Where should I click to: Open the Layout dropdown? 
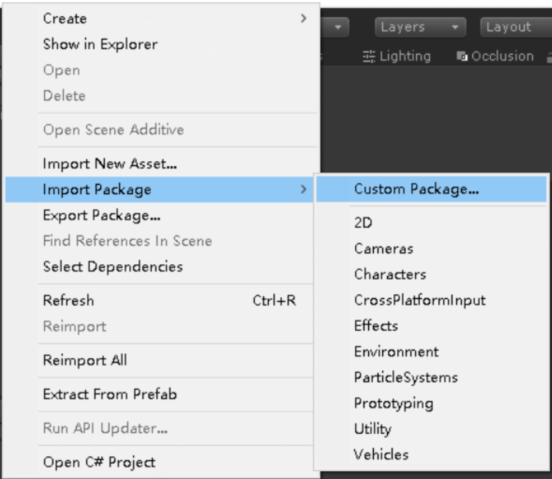(516, 27)
